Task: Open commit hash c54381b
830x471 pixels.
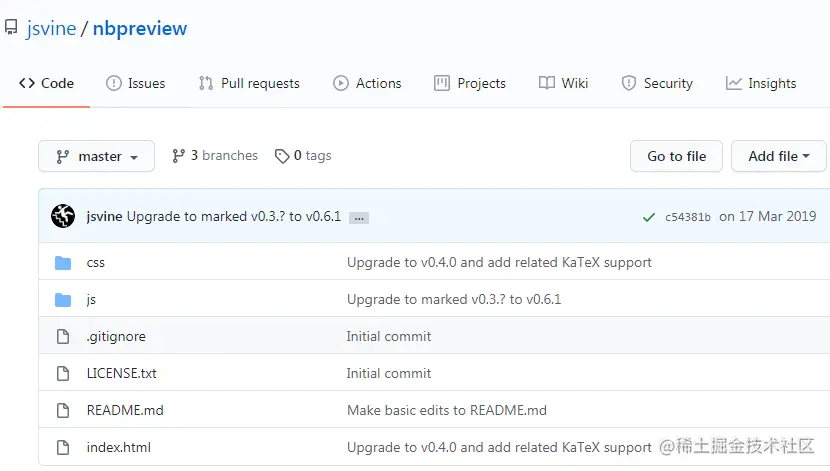Action: click(x=688, y=217)
